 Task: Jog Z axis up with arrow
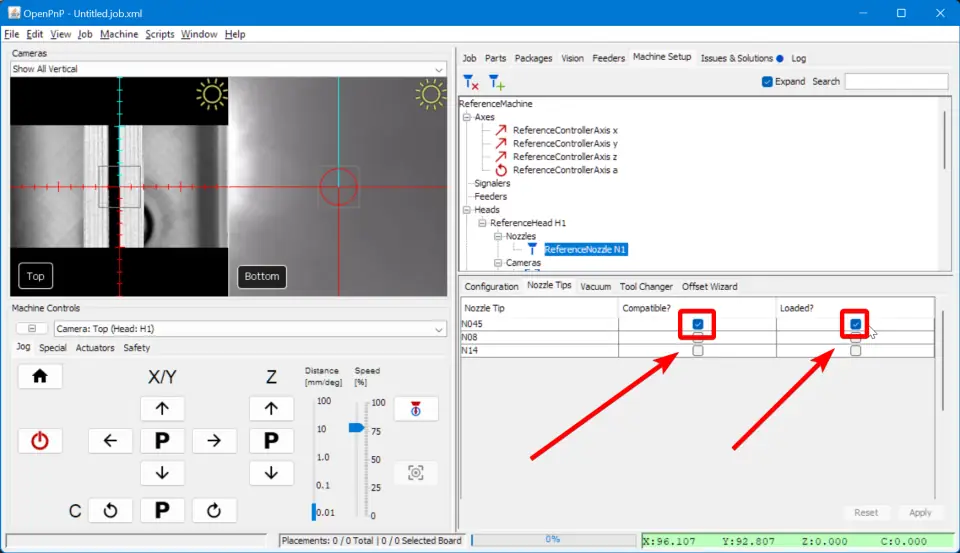270,408
